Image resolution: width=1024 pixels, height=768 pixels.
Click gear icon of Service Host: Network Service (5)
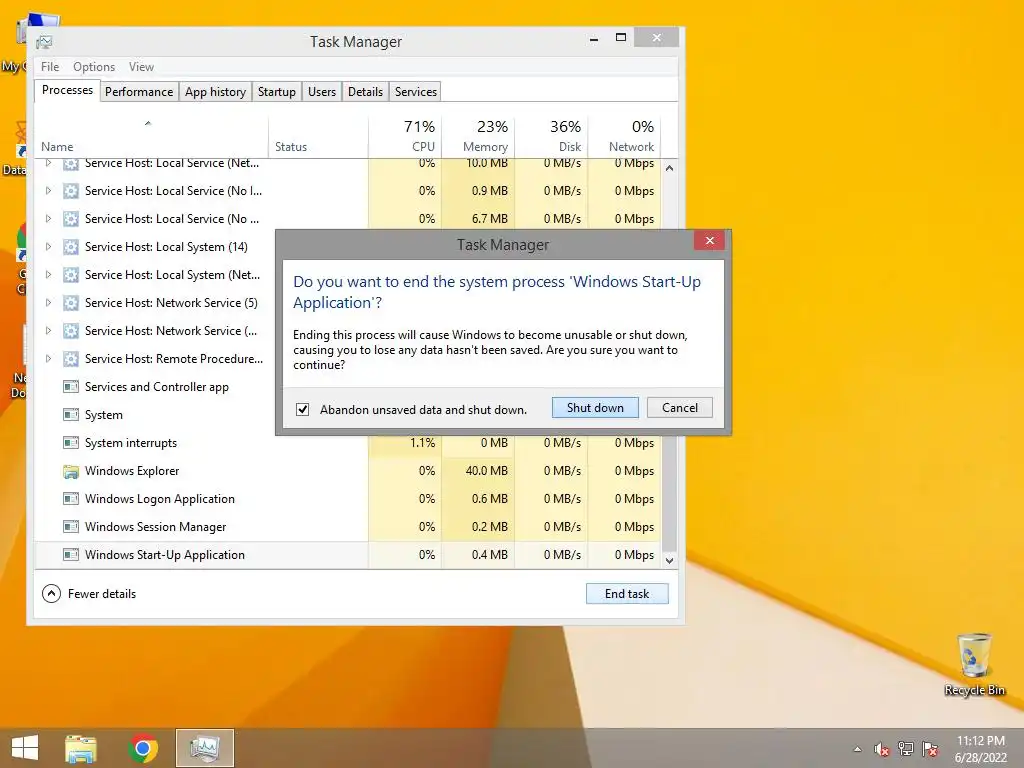click(x=71, y=303)
